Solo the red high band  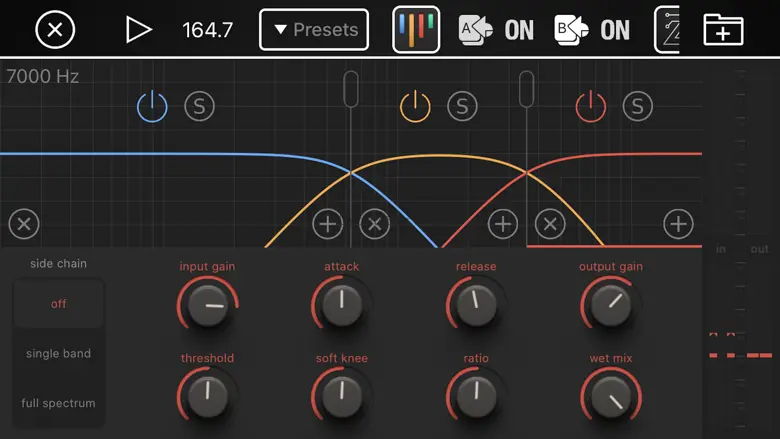(x=638, y=106)
